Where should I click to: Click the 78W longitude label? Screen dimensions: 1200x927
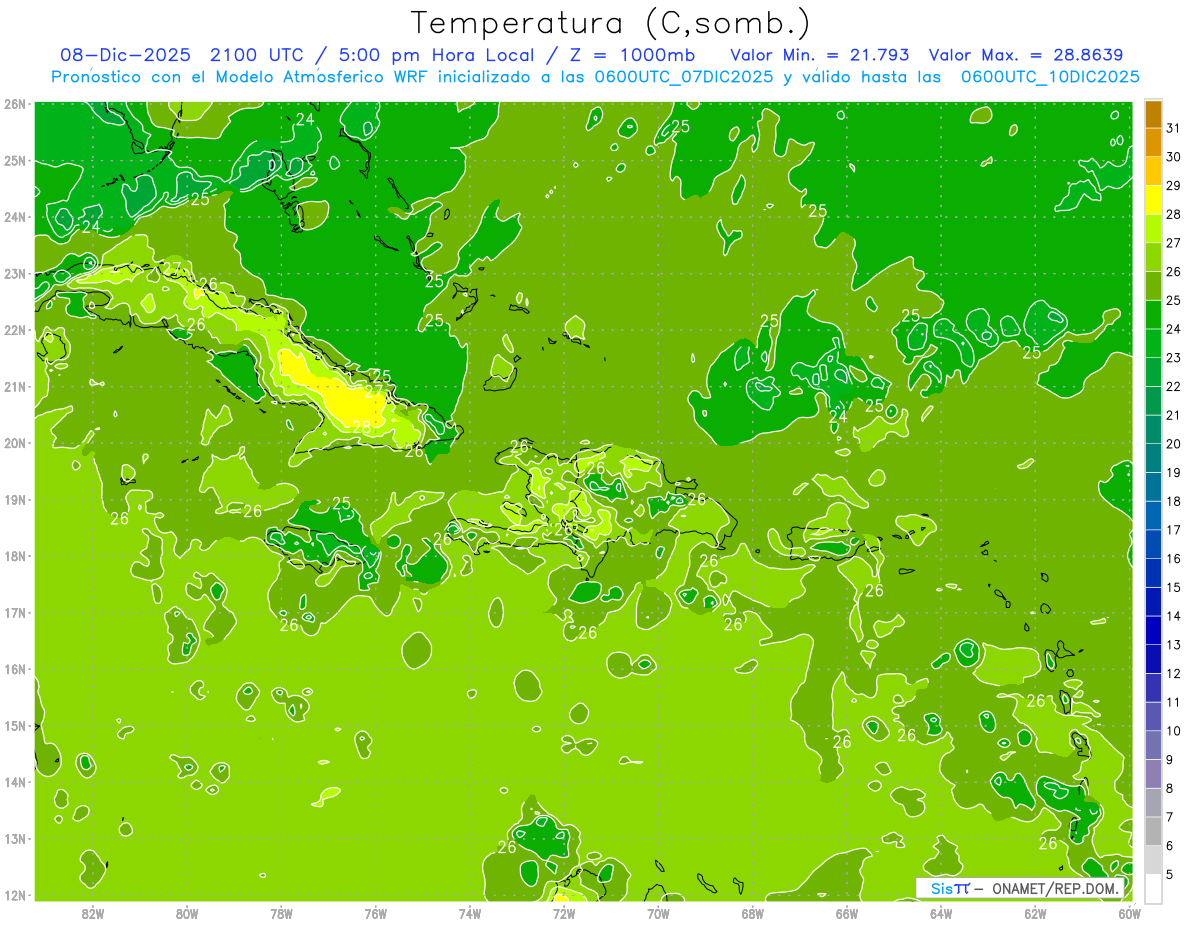pyautogui.click(x=281, y=913)
